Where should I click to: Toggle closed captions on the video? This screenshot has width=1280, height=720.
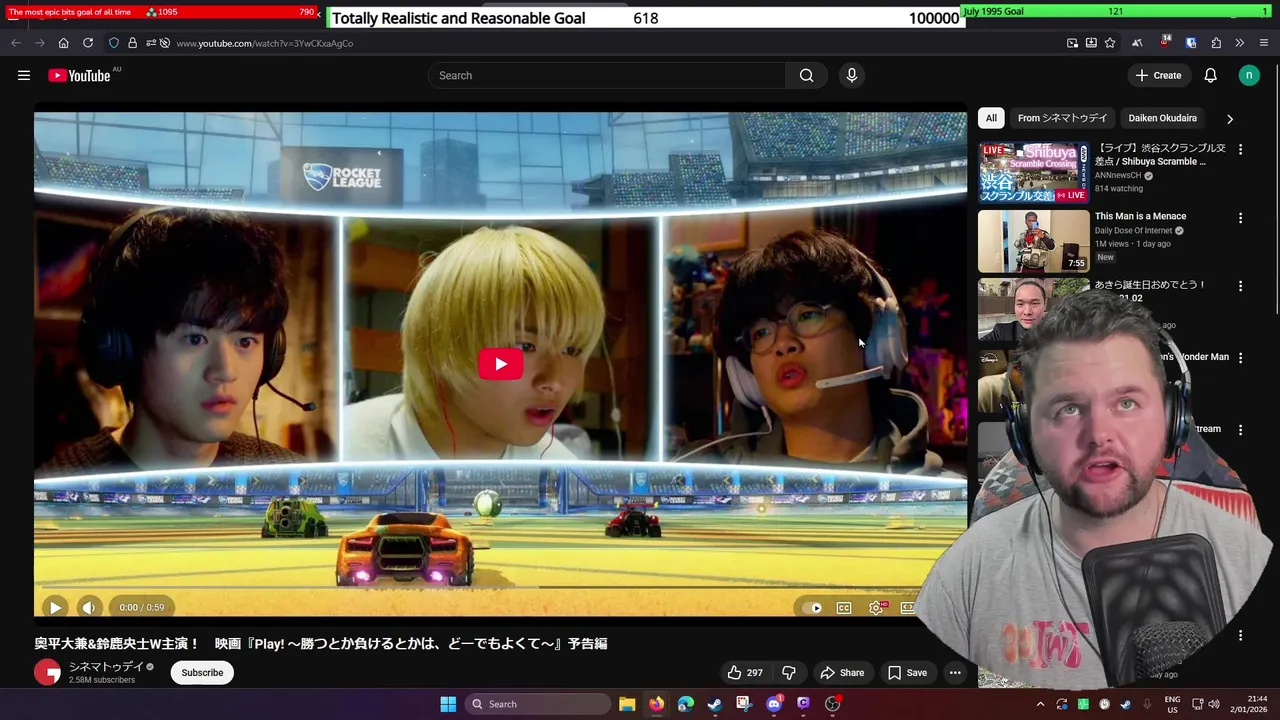(844, 607)
